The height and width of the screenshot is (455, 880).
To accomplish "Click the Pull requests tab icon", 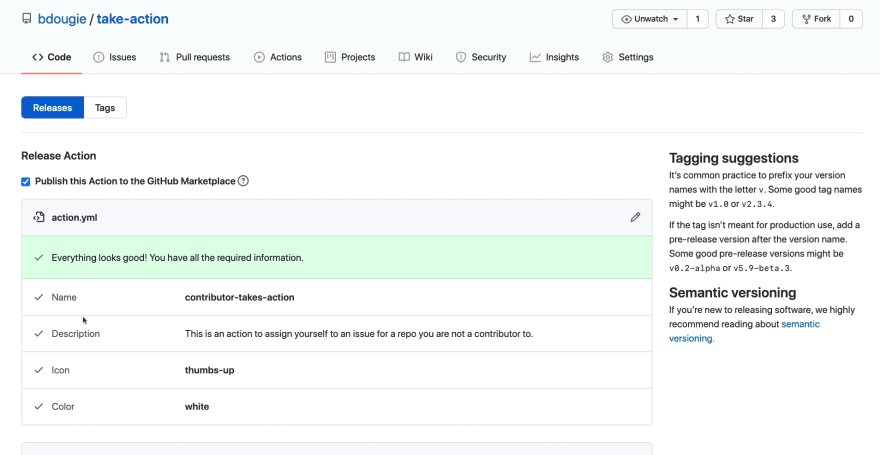I will tap(164, 57).
